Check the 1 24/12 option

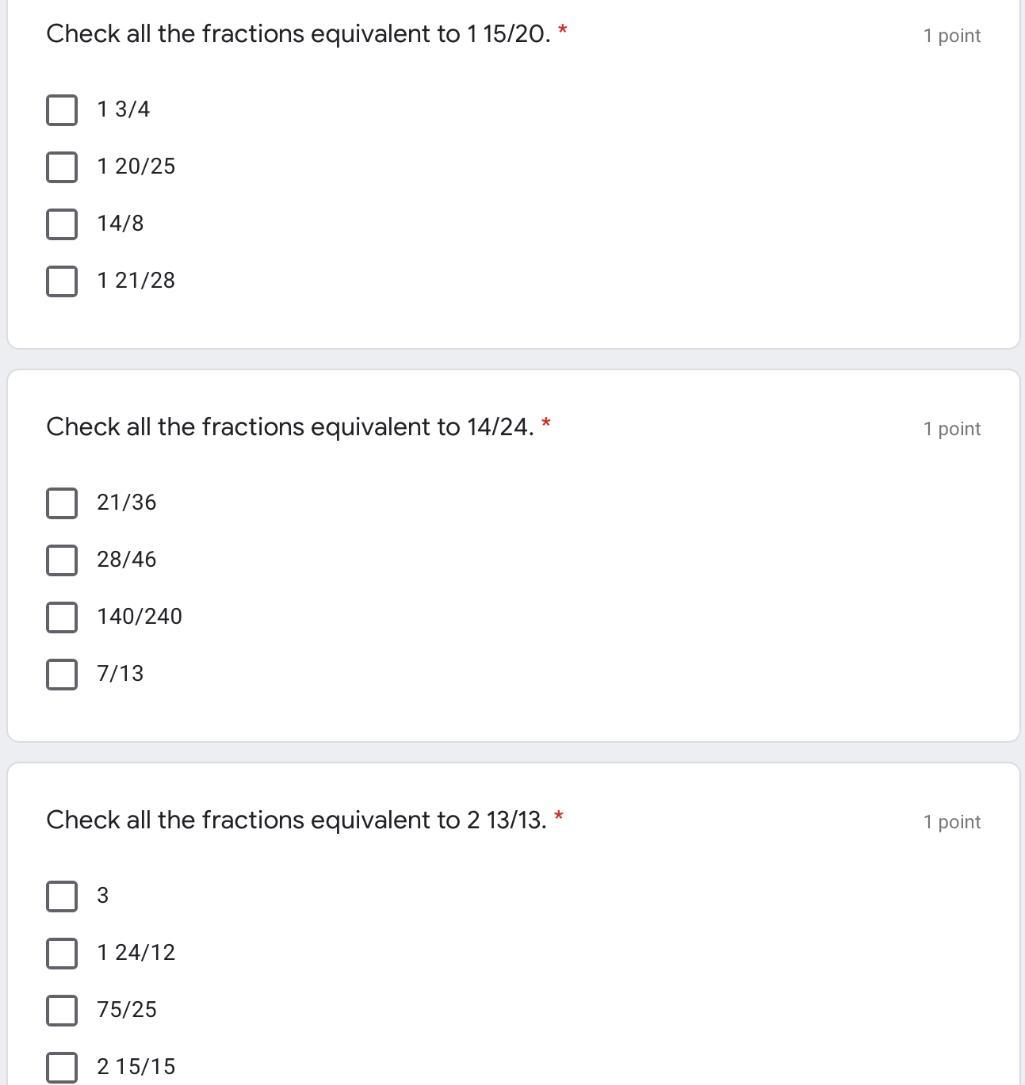tap(61, 953)
